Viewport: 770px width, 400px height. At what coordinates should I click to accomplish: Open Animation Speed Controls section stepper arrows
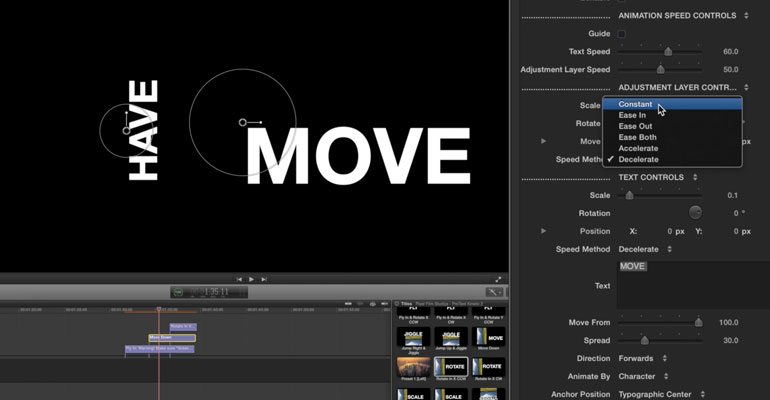(746, 16)
